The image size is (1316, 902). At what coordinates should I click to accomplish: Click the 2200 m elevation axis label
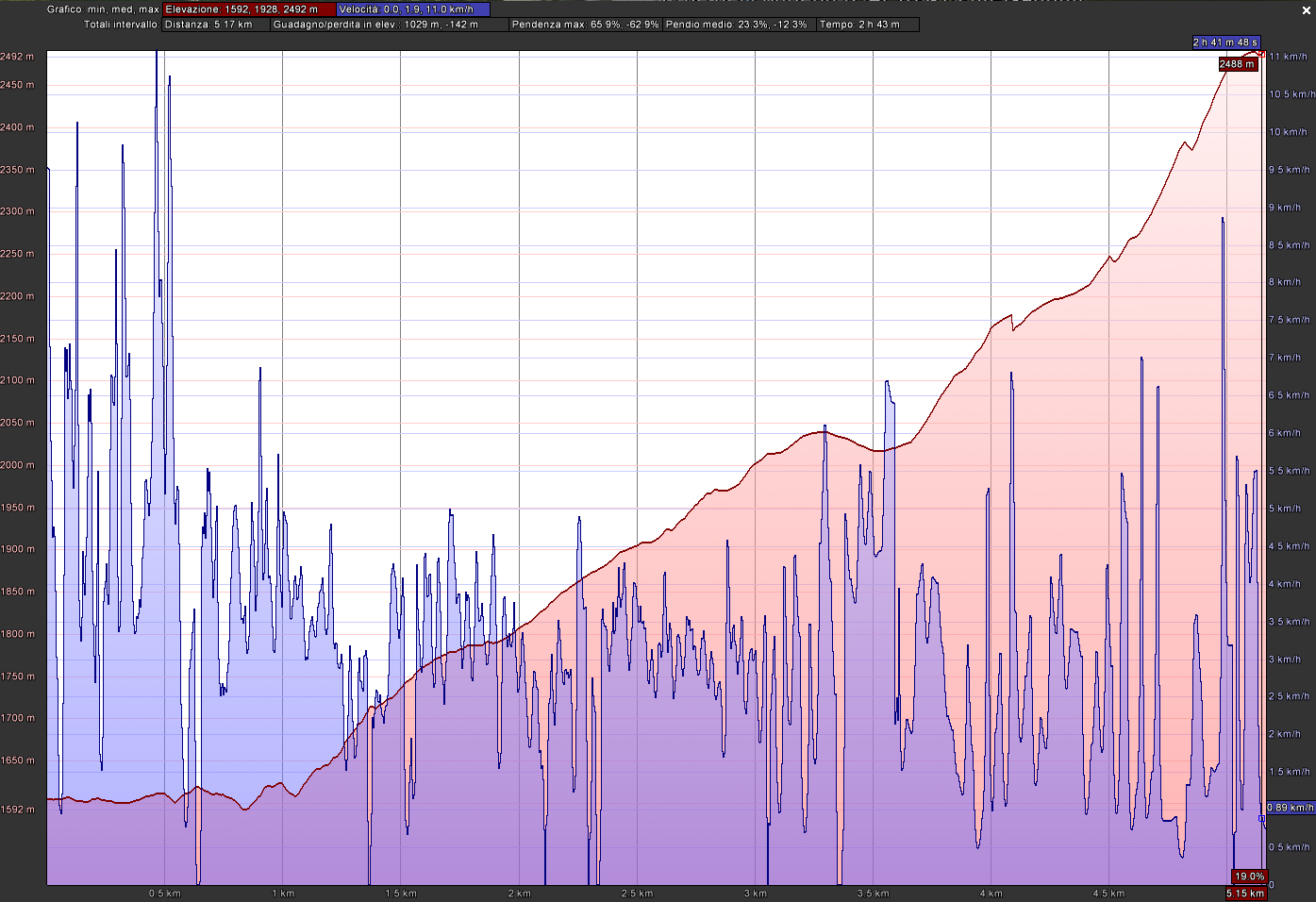pos(17,296)
